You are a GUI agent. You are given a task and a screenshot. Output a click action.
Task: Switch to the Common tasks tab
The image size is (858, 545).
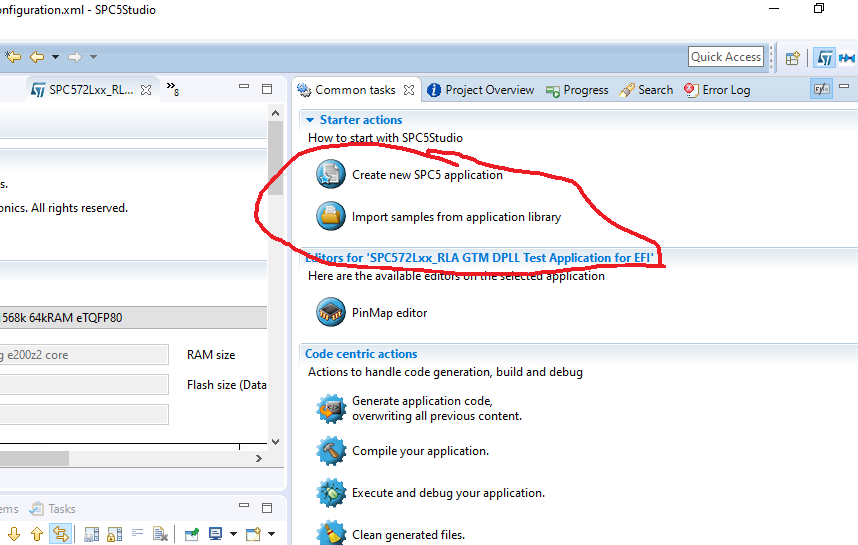[355, 90]
